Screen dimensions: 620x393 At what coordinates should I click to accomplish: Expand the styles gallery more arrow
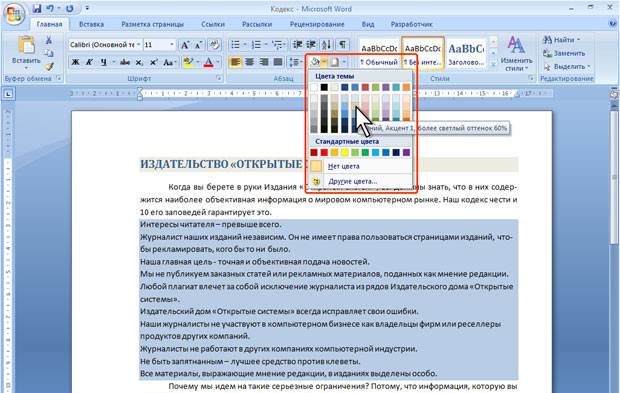493,63
